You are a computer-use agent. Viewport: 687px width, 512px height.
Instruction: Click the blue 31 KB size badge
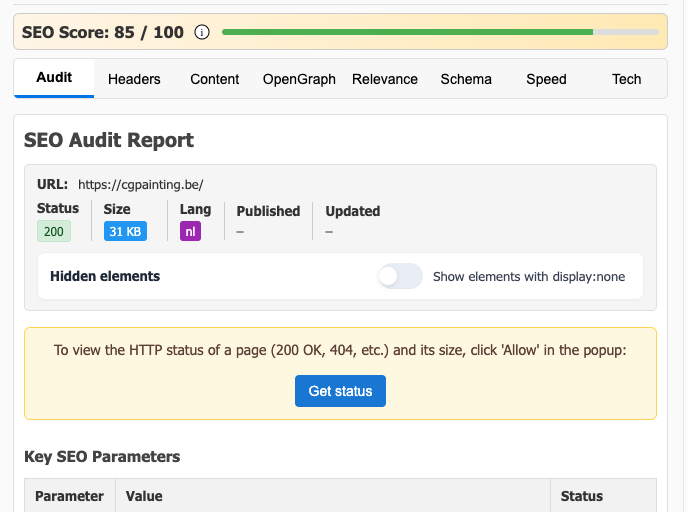[x=126, y=231]
